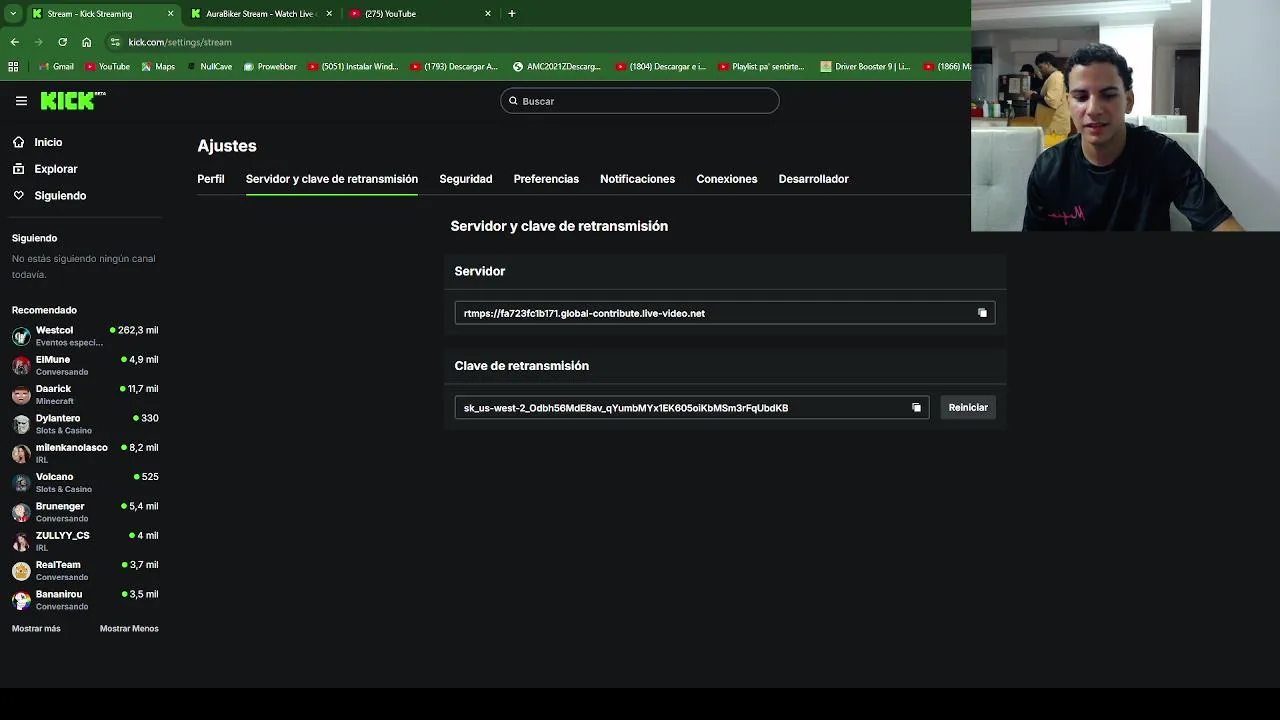The width and height of the screenshot is (1280, 720).
Task: Open Prowebber bookmark
Action: tap(270, 67)
